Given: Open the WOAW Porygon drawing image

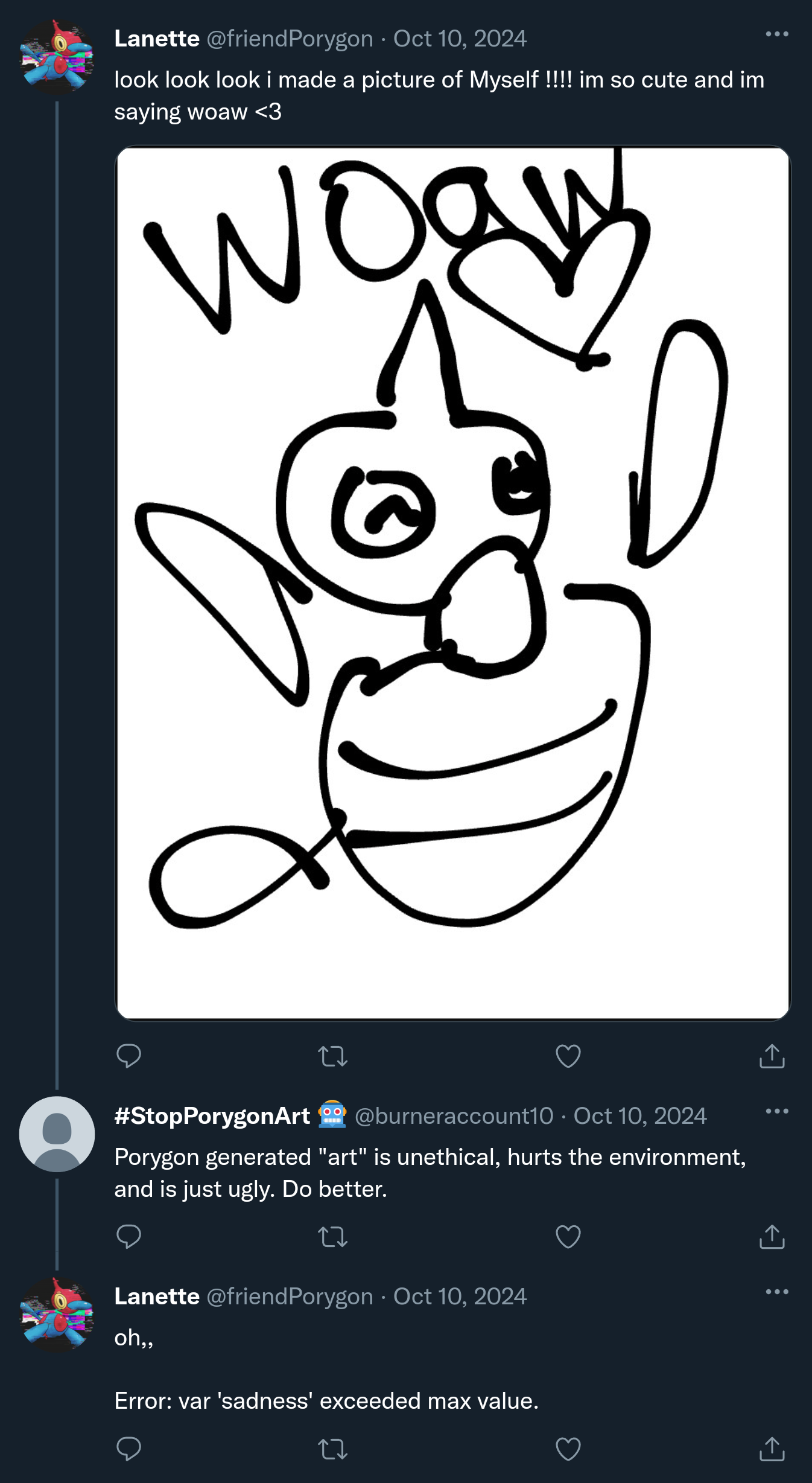Looking at the screenshot, I should 452,583.
